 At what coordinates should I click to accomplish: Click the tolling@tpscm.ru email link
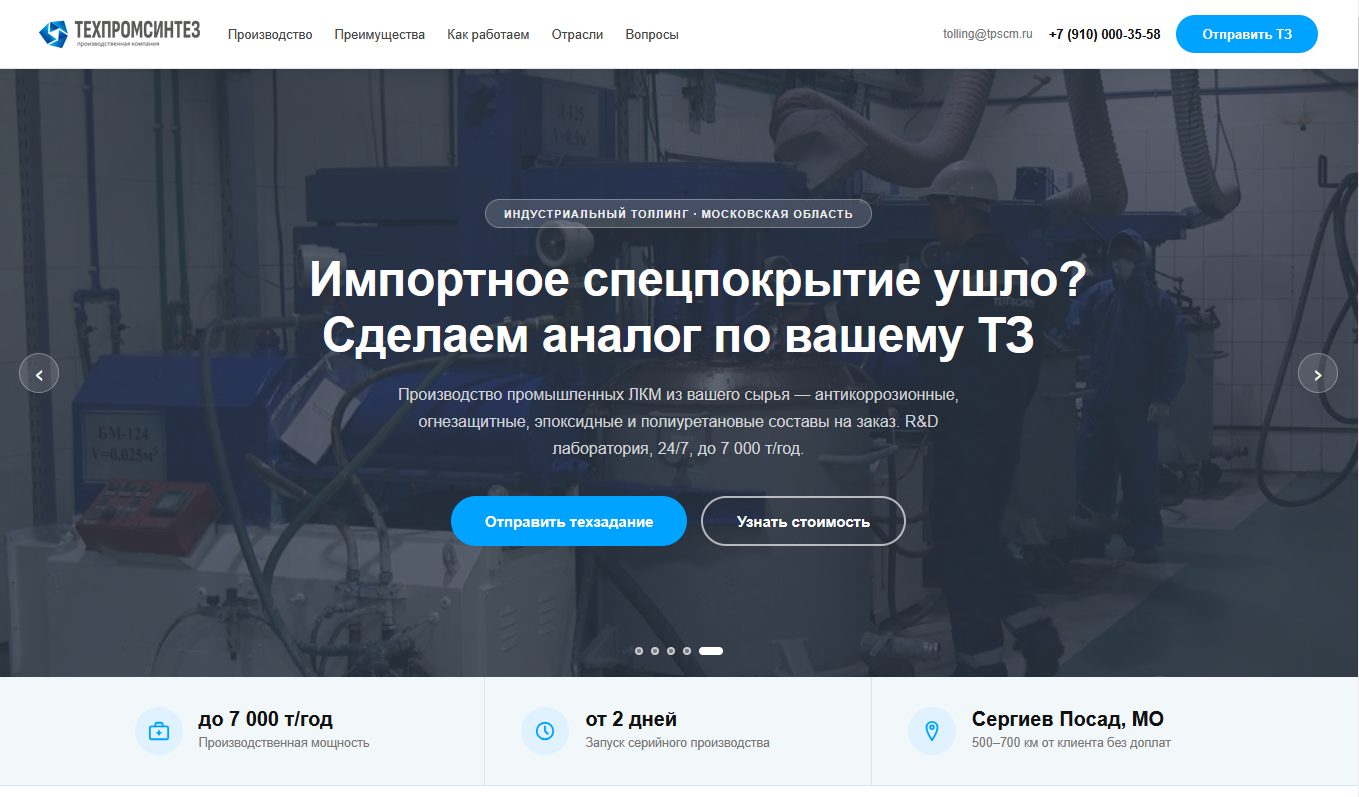point(987,34)
